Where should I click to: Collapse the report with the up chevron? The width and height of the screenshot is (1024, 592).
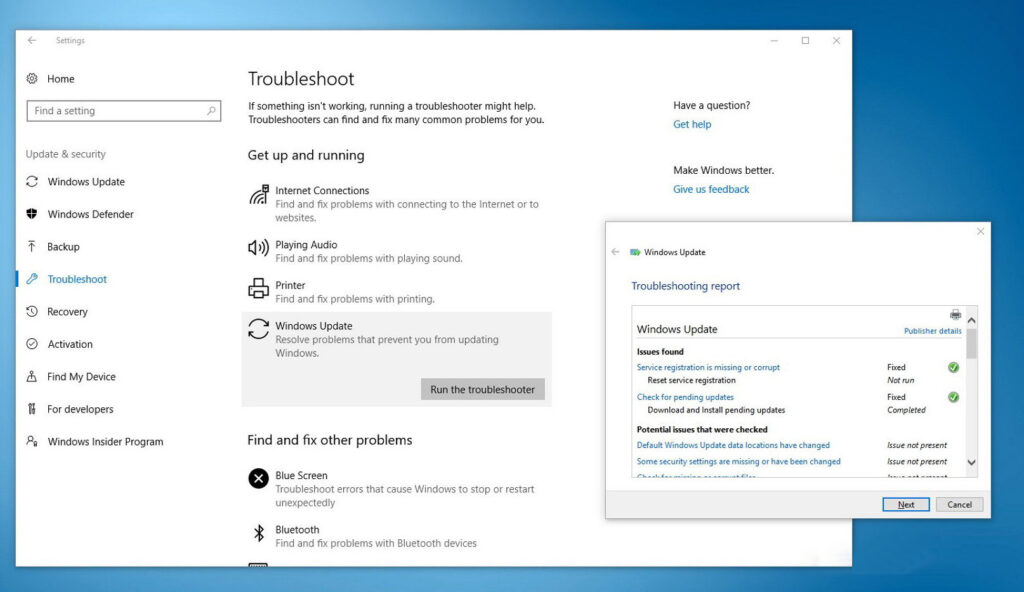(x=971, y=319)
